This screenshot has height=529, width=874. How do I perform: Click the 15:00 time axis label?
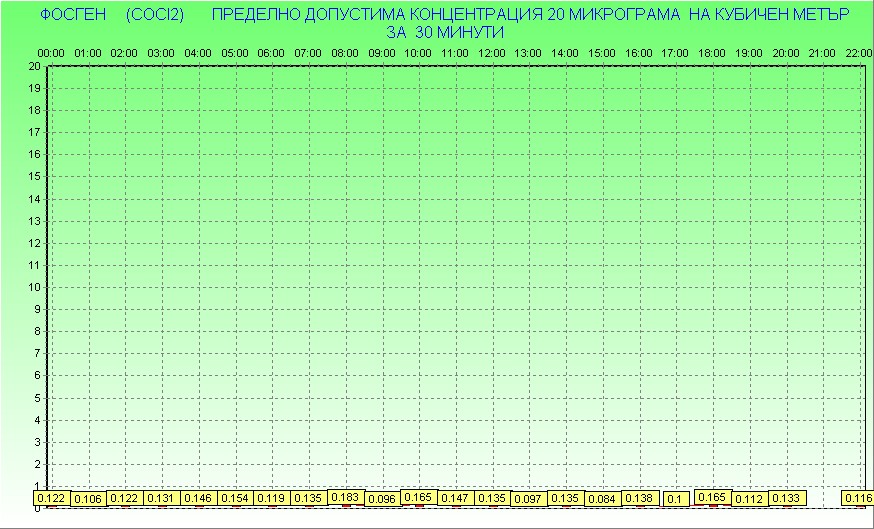tap(601, 52)
